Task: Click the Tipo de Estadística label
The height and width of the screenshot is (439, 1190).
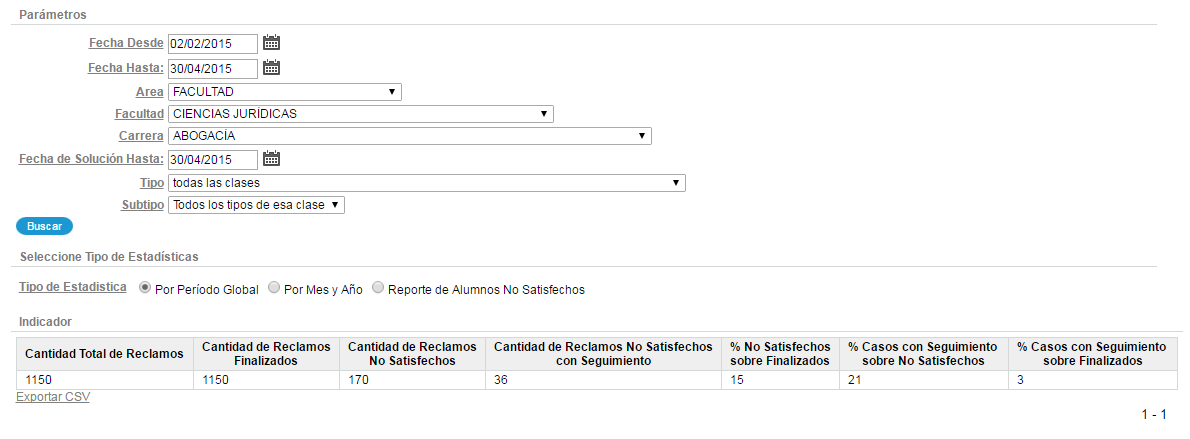Action: (x=72, y=287)
